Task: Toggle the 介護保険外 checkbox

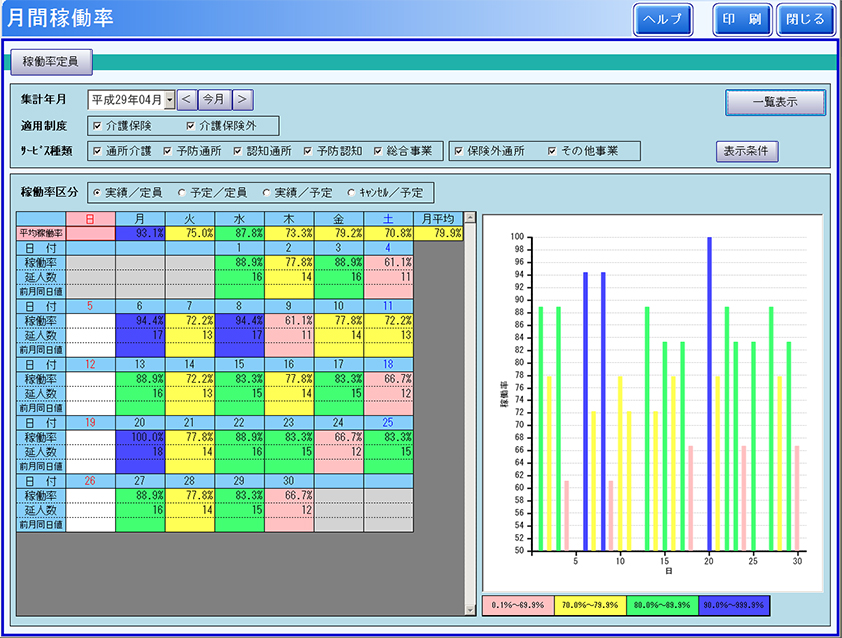Action: tap(191, 126)
